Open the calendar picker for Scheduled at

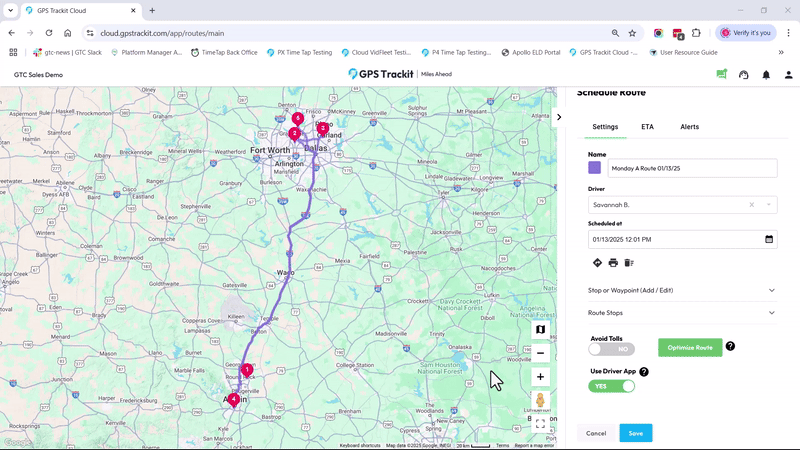click(769, 239)
